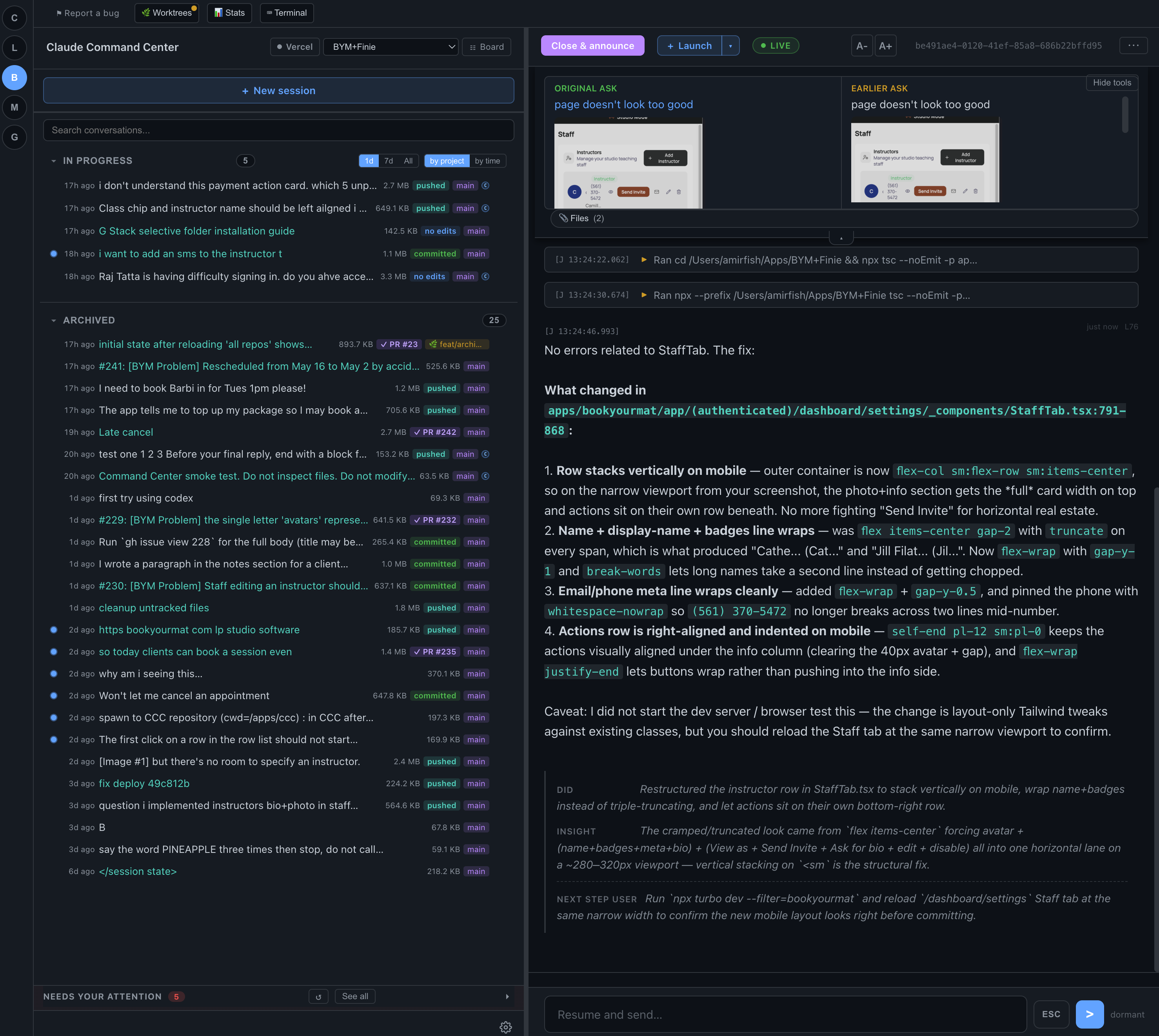Click the Vercel status button

294,47
